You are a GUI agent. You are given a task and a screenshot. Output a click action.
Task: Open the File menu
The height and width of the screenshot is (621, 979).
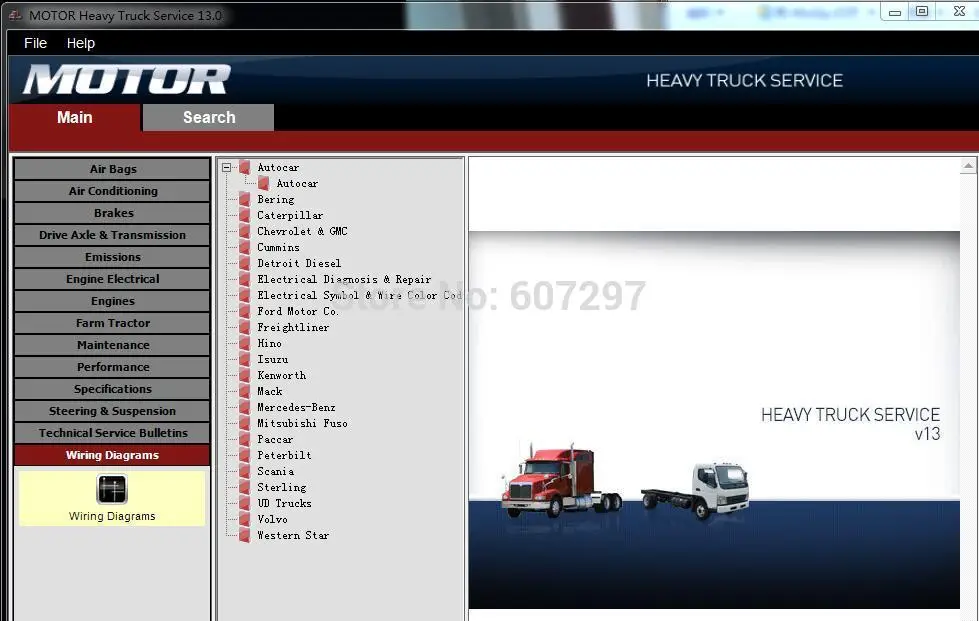click(35, 43)
